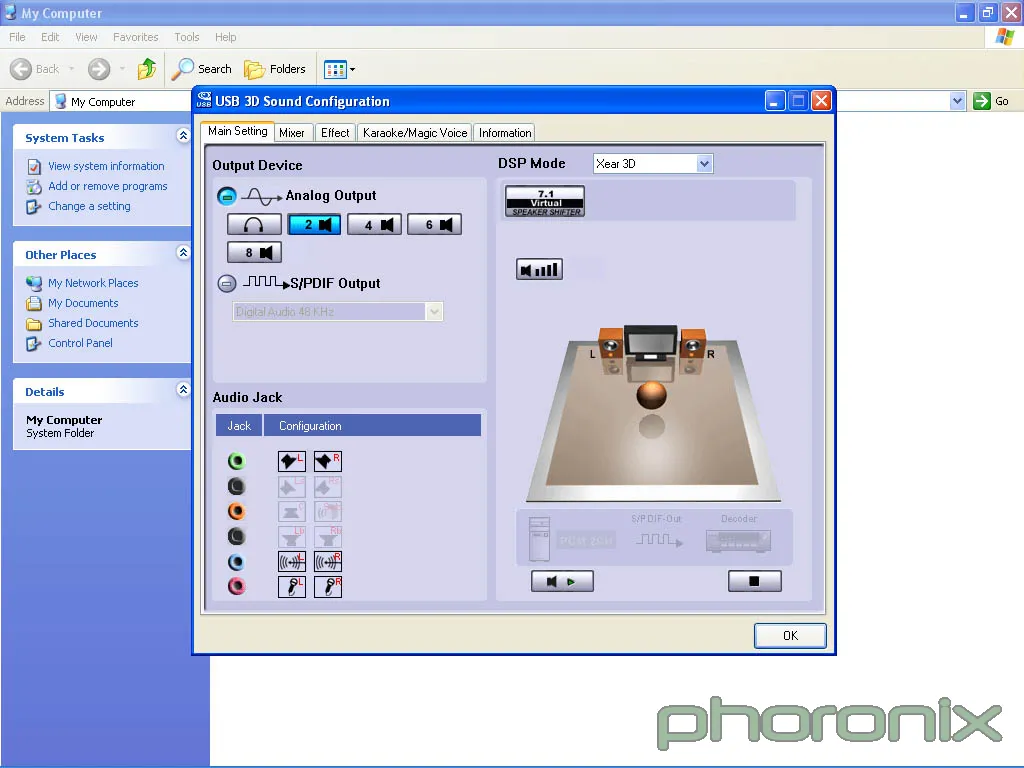Select 6-channel speaker output button

pyautogui.click(x=434, y=225)
